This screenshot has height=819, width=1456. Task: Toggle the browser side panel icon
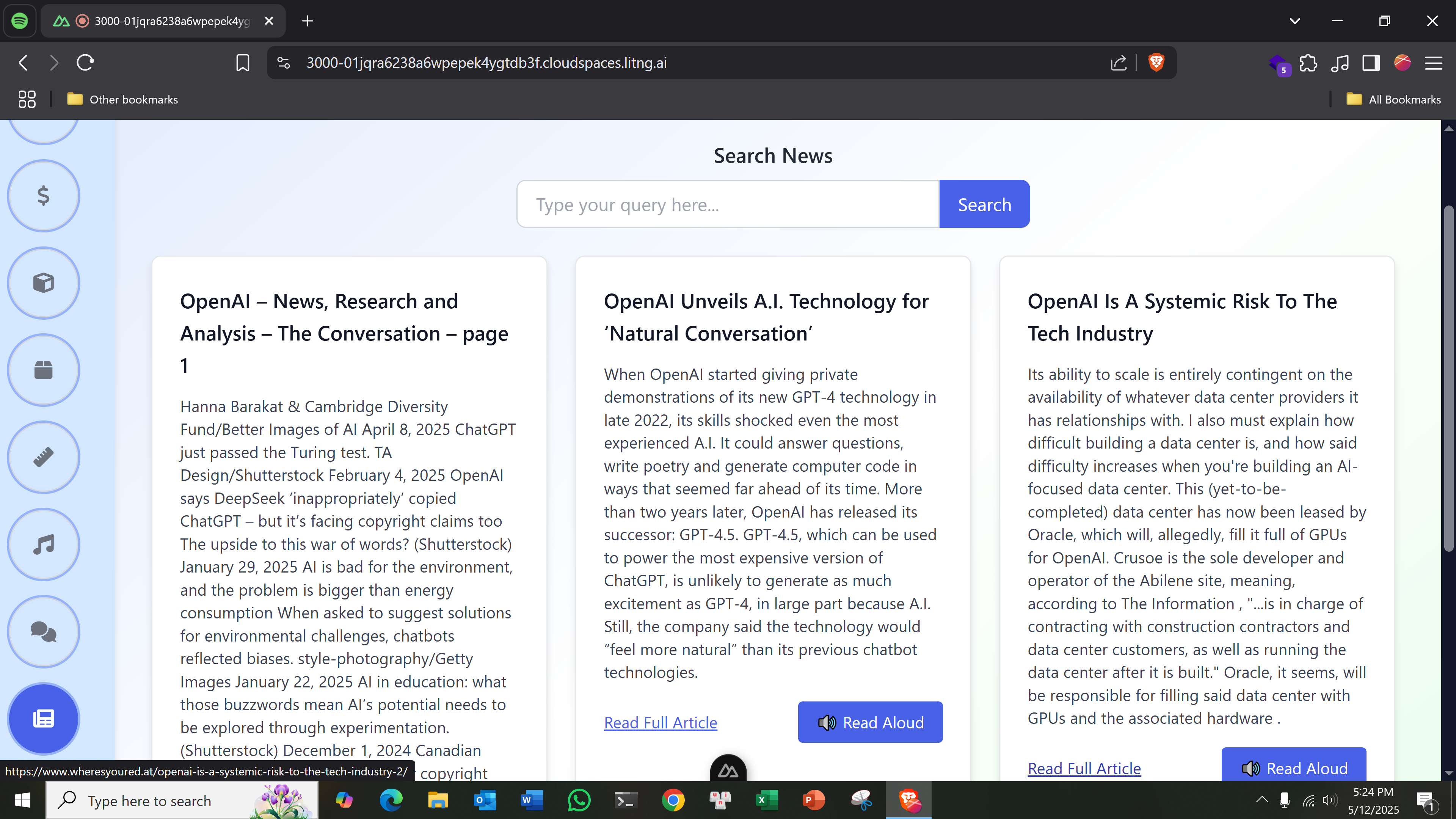pos(1370,63)
